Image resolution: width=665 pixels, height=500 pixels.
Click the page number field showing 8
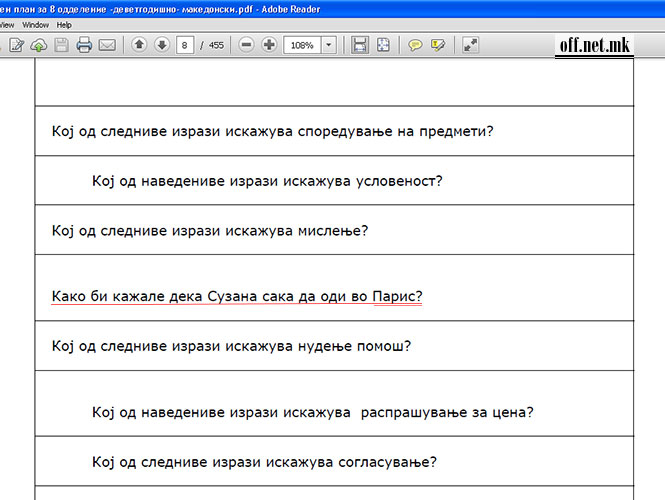click(185, 45)
